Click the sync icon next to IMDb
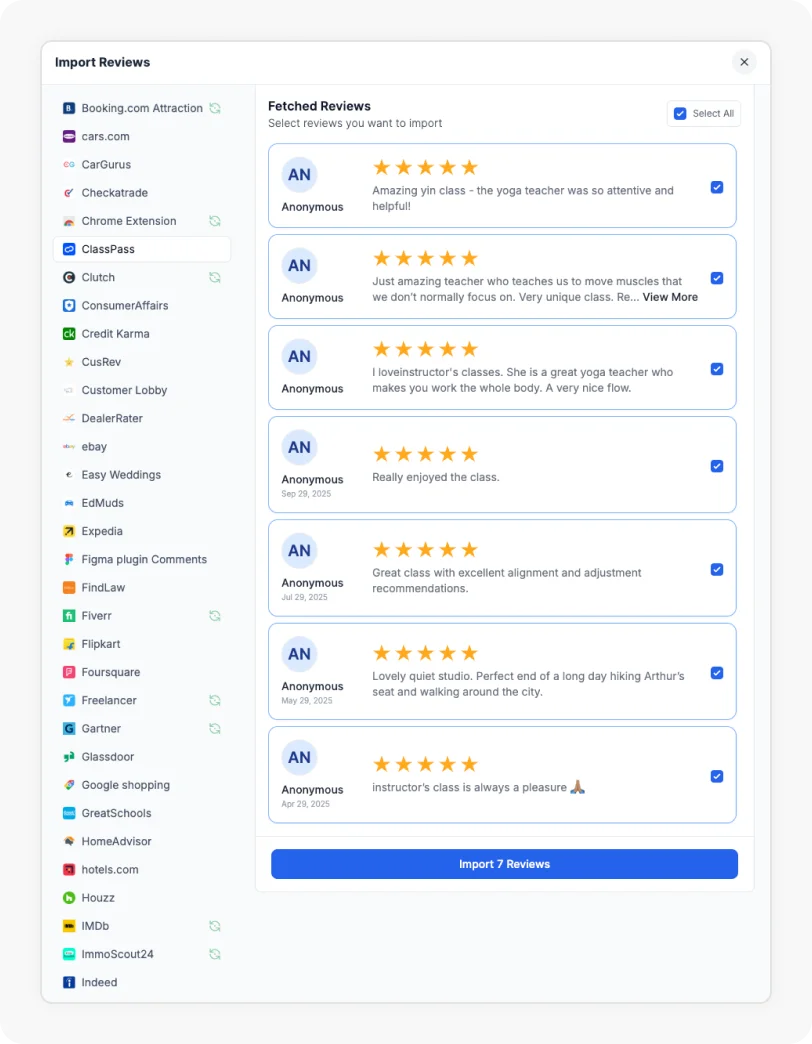This screenshot has height=1044, width=812. pyautogui.click(x=215, y=926)
